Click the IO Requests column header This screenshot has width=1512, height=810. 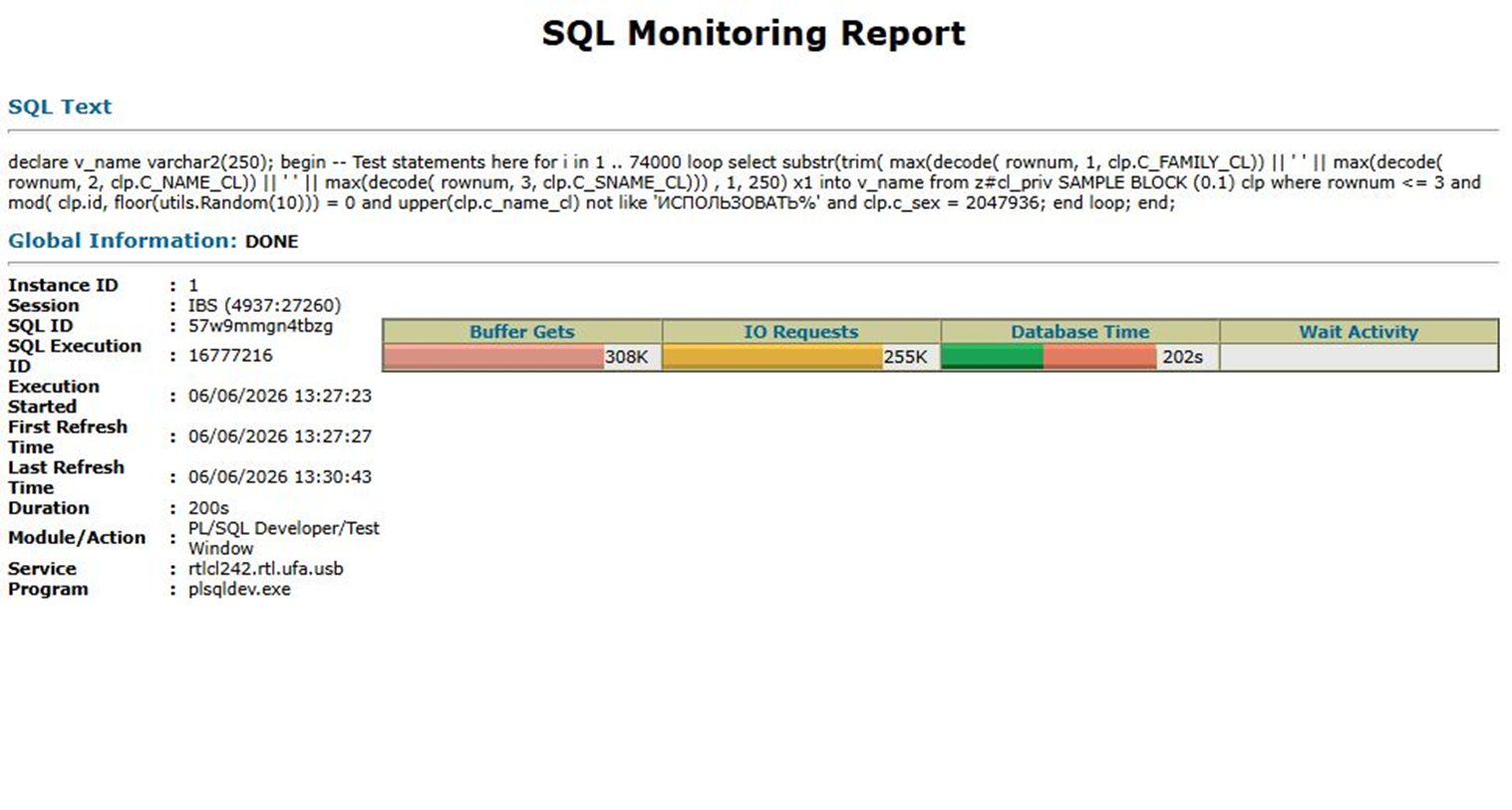tap(801, 332)
